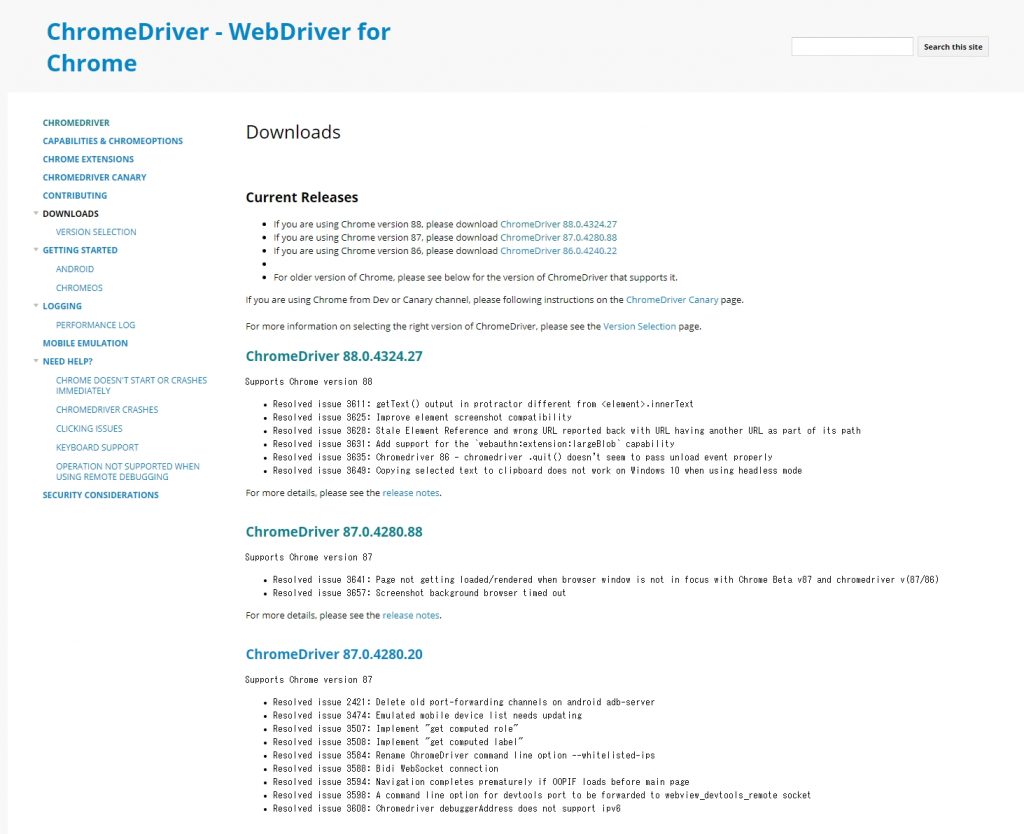Click the Current Releases heading
This screenshot has height=834, width=1024.
point(302,197)
